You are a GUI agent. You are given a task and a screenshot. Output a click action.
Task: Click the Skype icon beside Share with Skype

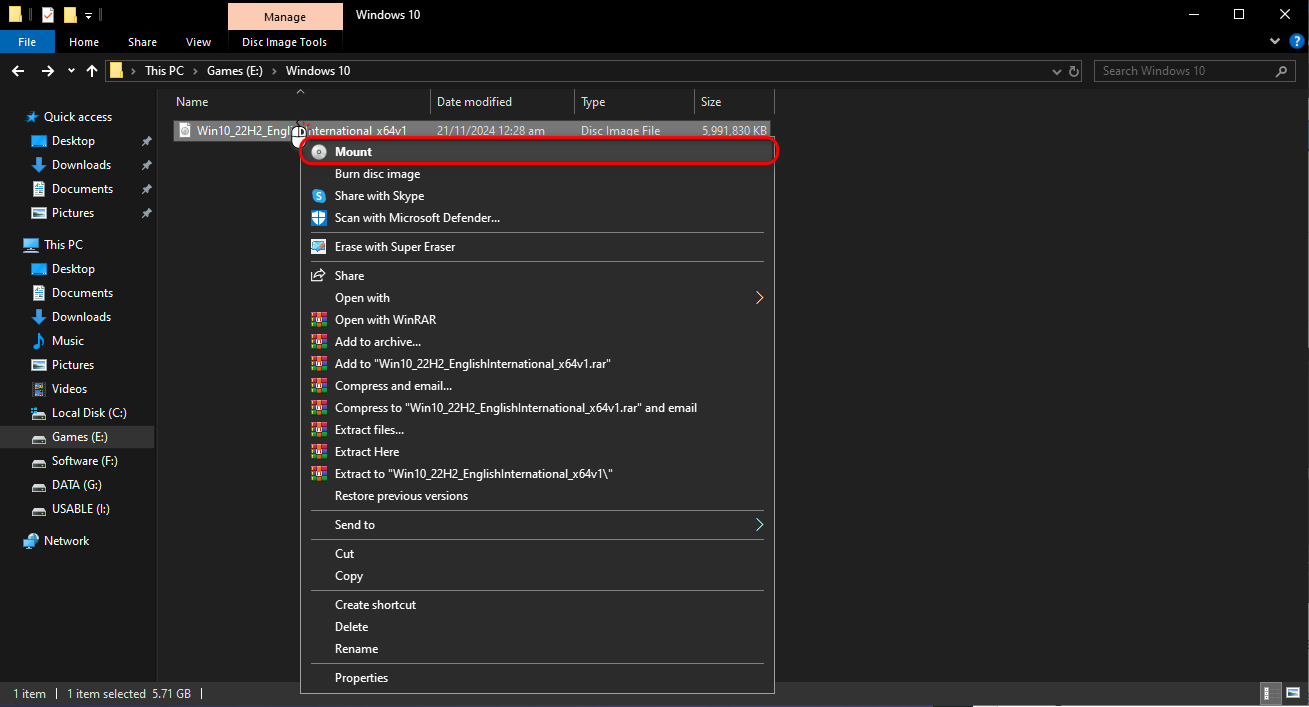tap(319, 196)
